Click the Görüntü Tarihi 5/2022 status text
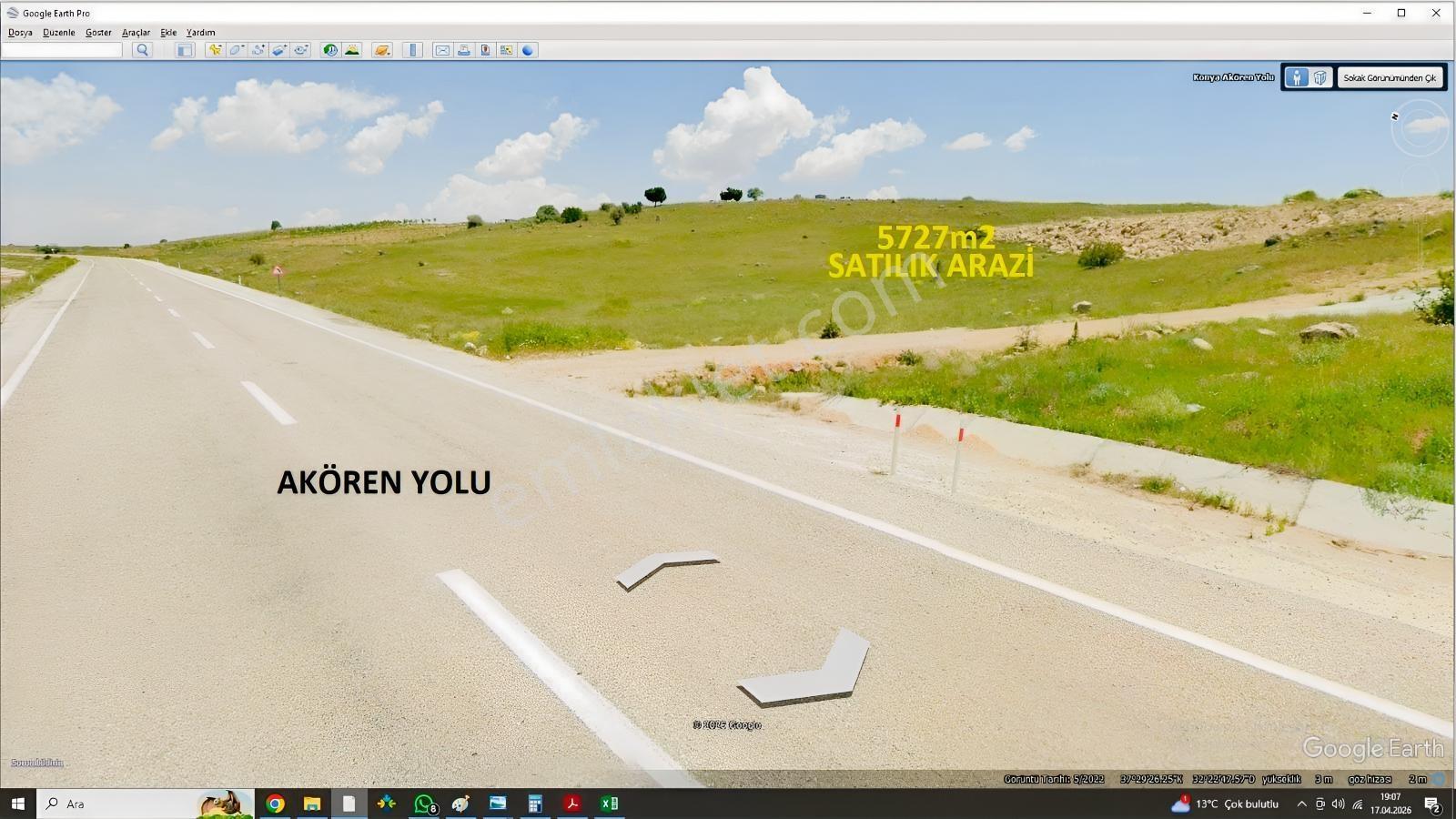The height and width of the screenshot is (819, 1456). pos(1054,779)
